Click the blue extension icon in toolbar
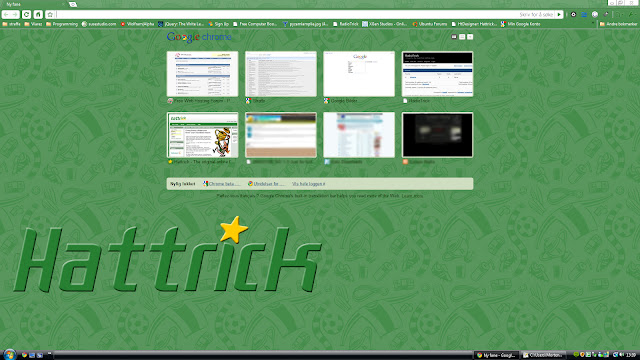 [x=584, y=15]
